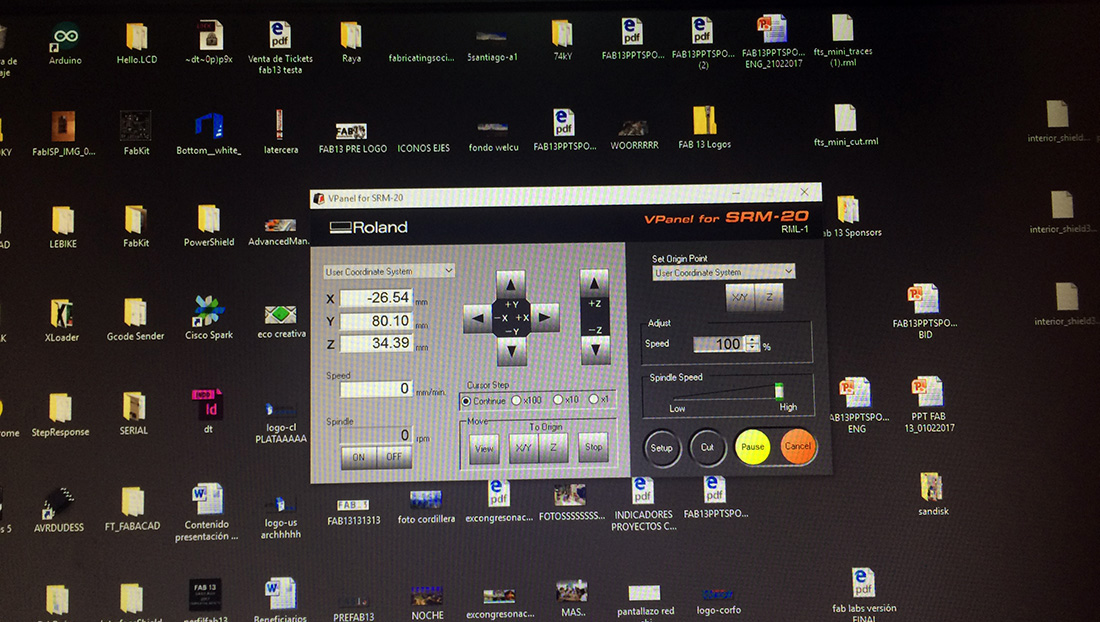Click the Z coordinate value field
Viewport: 1100px width, 622px height.
(376, 343)
